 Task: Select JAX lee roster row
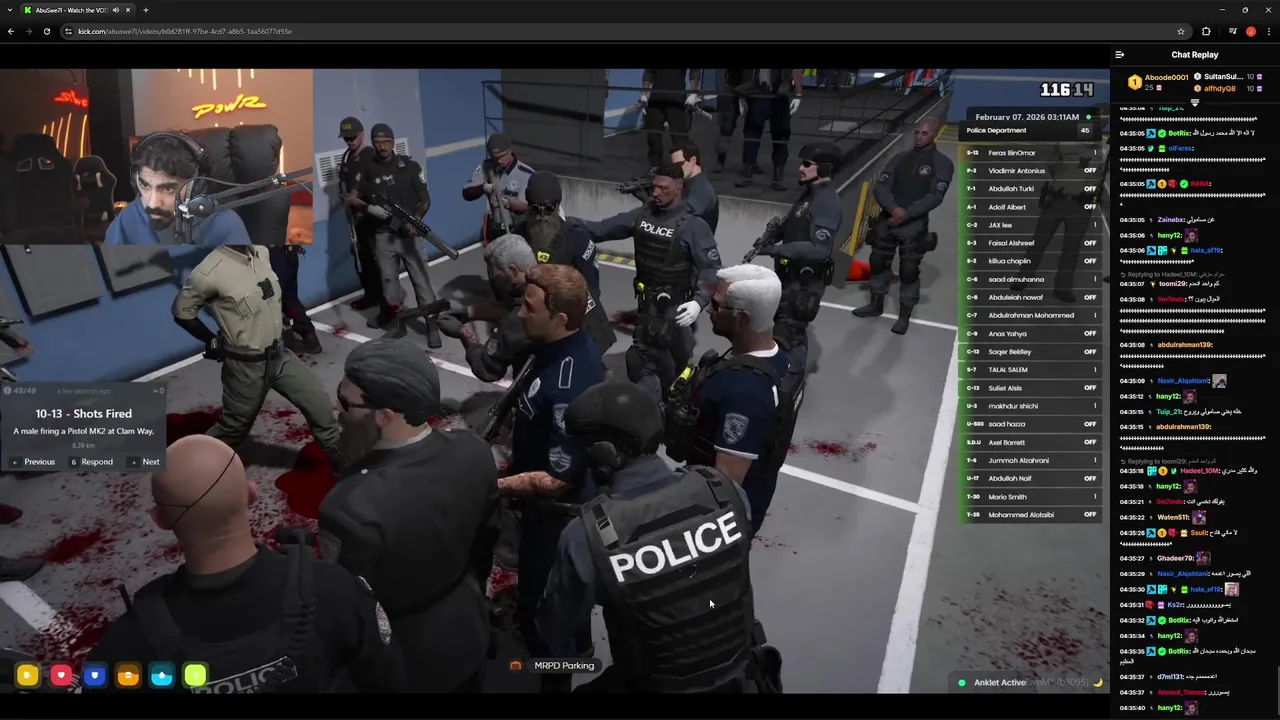pyautogui.click(x=1030, y=225)
